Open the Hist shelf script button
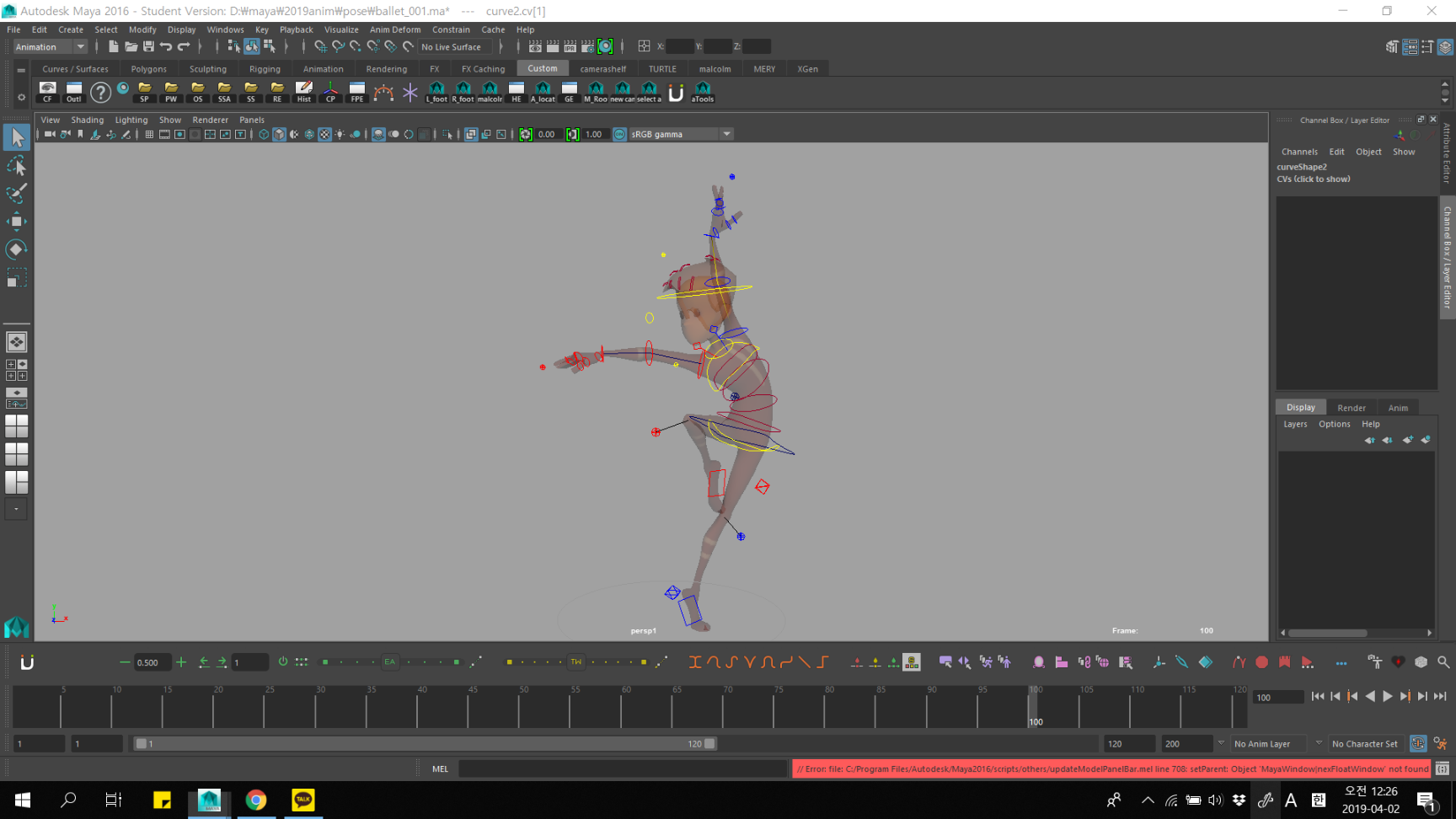Viewport: 1456px width, 819px height. 303,92
